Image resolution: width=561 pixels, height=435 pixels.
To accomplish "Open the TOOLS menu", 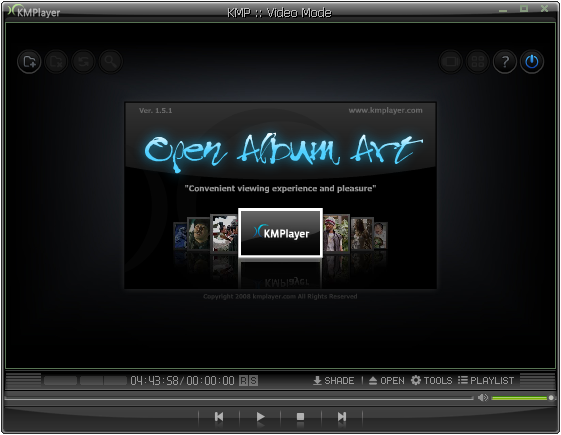I will tap(431, 380).
